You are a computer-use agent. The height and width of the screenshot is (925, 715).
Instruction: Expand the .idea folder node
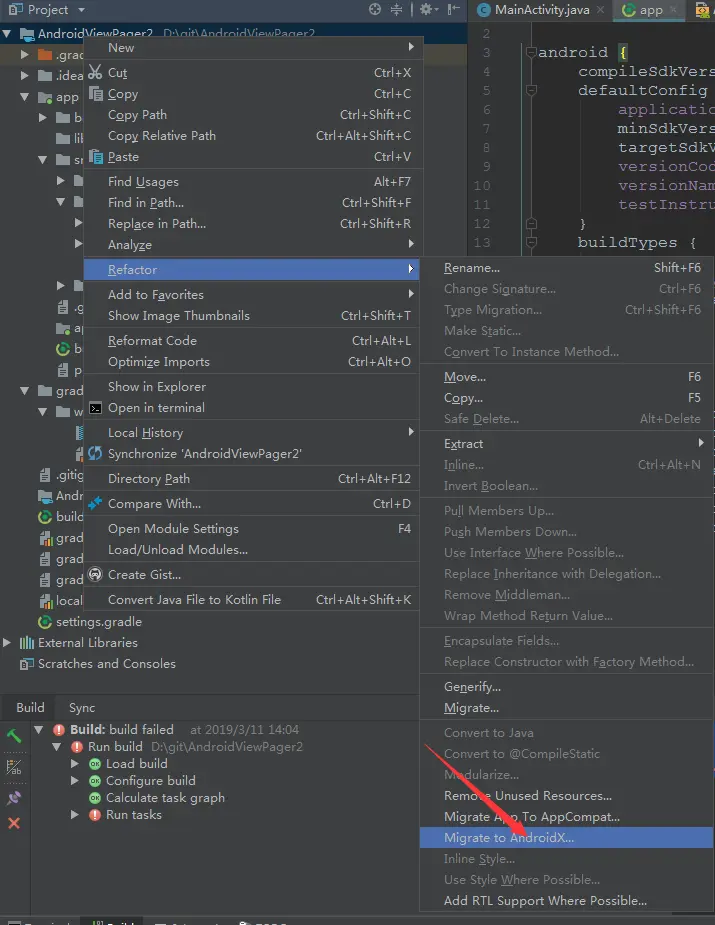pyautogui.click(x=25, y=76)
